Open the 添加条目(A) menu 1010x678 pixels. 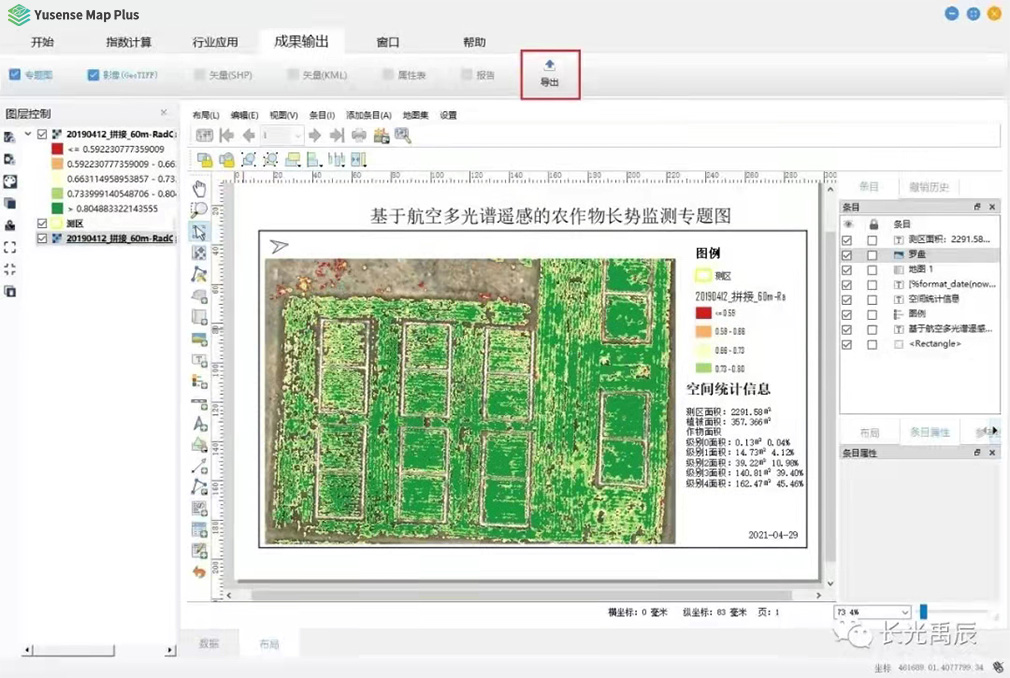[368, 115]
